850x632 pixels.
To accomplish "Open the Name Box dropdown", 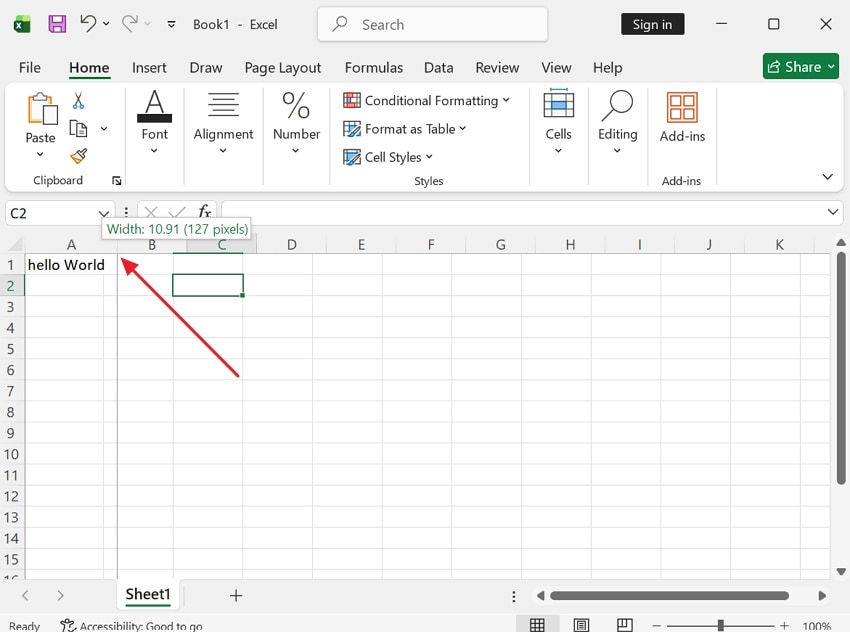I will click(103, 213).
